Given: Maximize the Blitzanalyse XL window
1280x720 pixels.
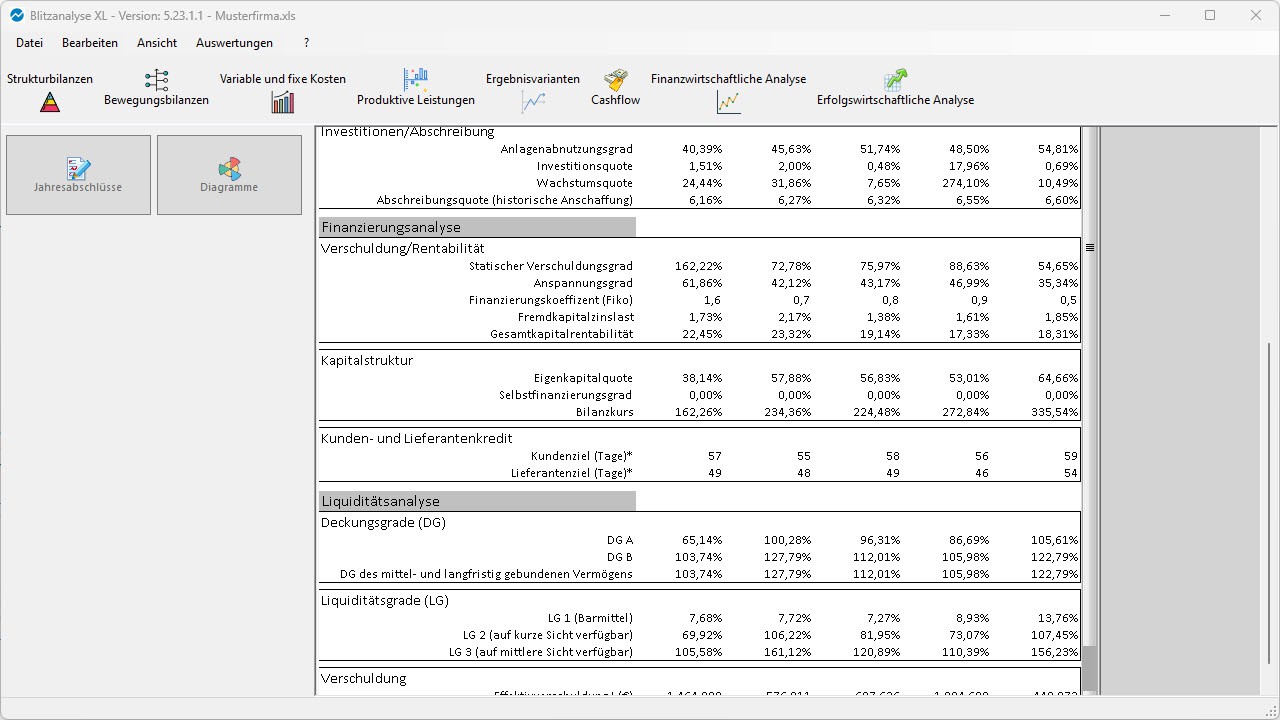Looking at the screenshot, I should pos(1210,16).
